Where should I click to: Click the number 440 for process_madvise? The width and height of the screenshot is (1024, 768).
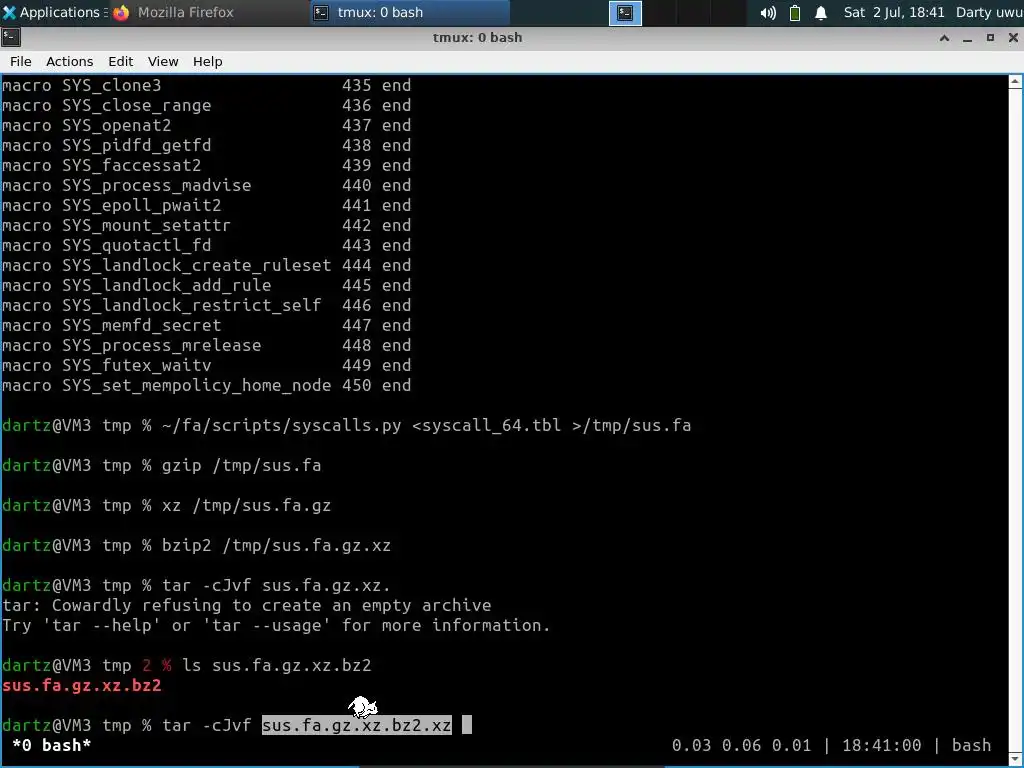point(357,185)
